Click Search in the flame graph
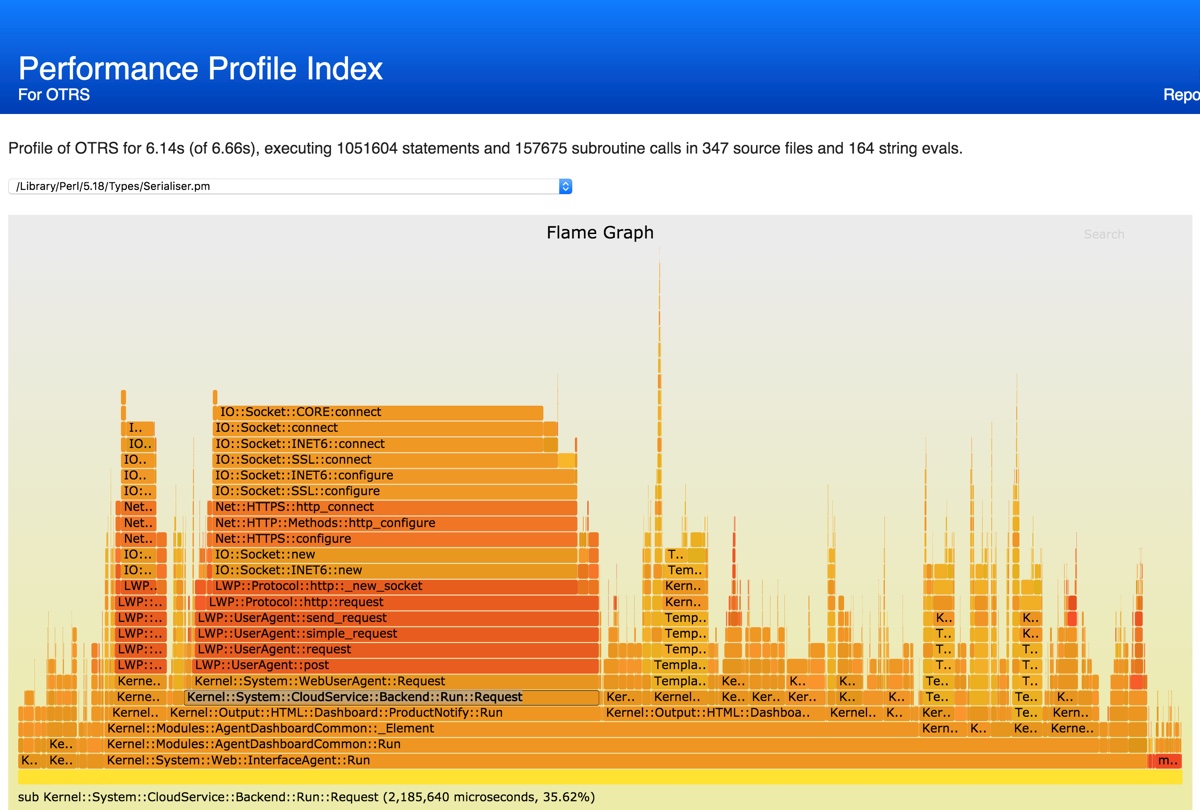Screen dimensions: 1200x810 (1103, 234)
